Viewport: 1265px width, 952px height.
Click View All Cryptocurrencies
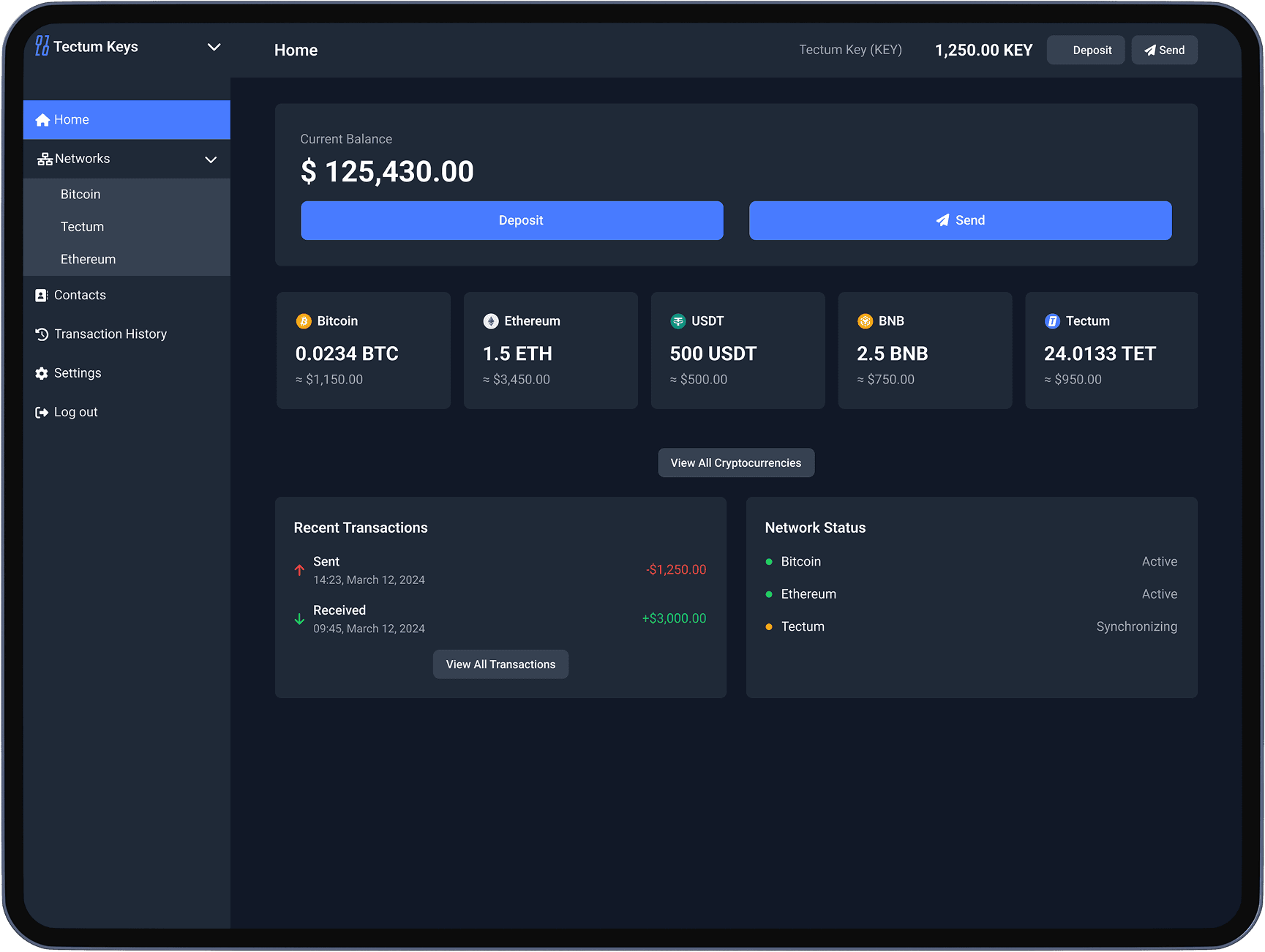(x=735, y=463)
